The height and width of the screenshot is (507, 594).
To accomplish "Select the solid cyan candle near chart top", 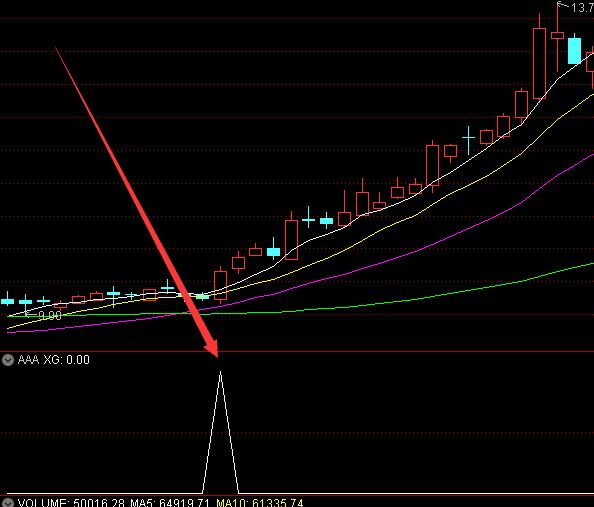I will [574, 50].
